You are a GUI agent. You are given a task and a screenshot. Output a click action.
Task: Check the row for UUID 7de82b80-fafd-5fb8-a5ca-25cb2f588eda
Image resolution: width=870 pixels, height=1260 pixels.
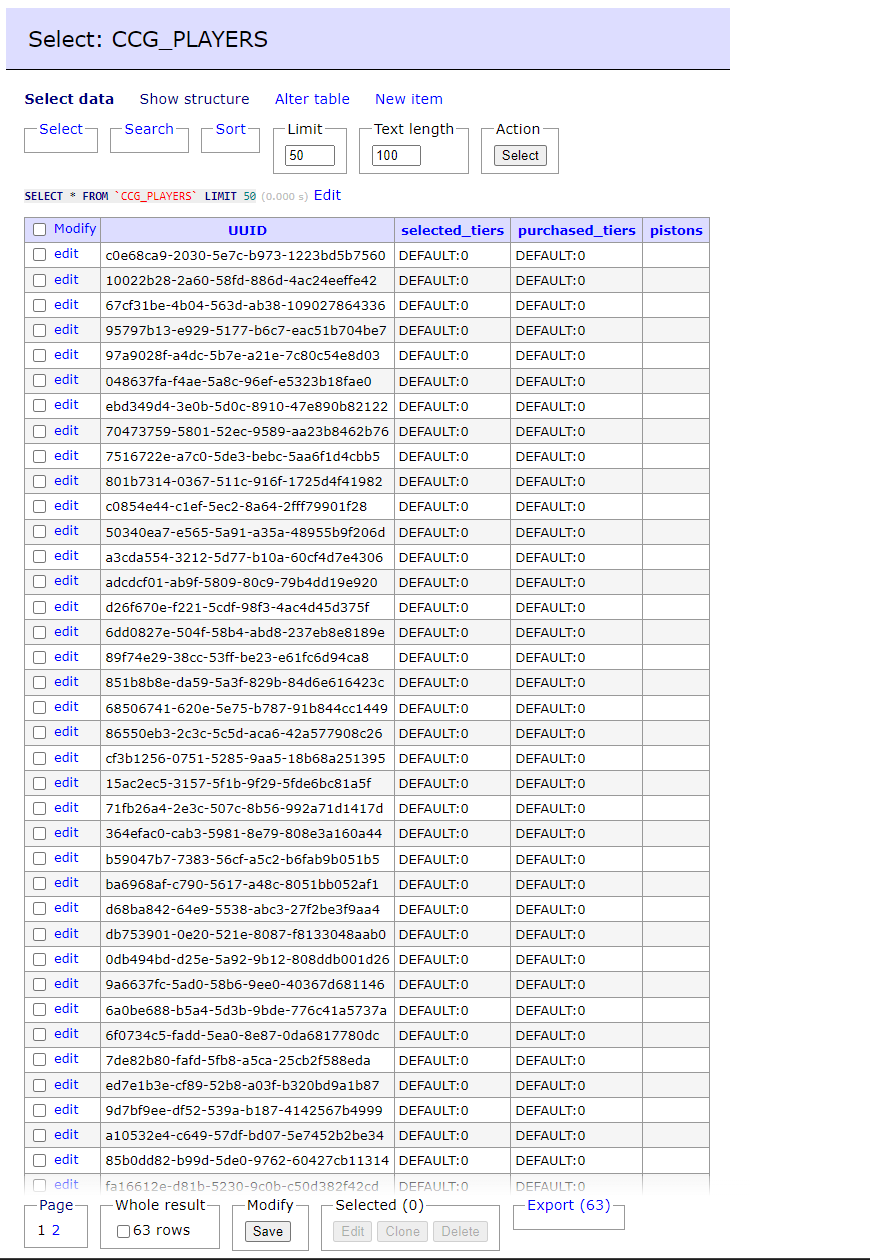point(40,1059)
